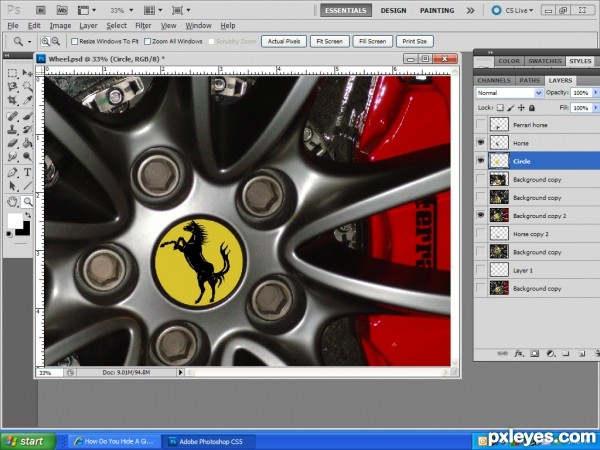Screen dimensions: 600x450
Task: Open Mini Bridge via the Mb icon
Action: coord(62,10)
